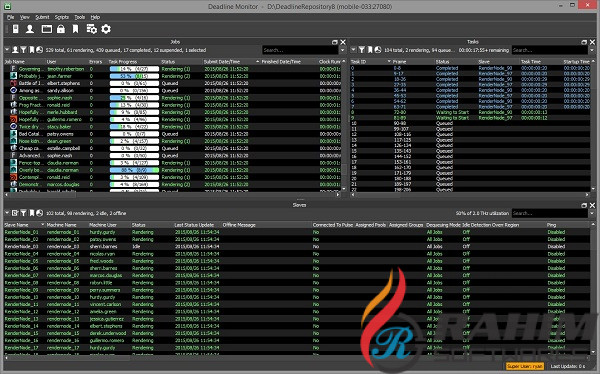Open Jobs panel dropdown arrow menu
This screenshot has height=374, width=600.
point(7,50)
